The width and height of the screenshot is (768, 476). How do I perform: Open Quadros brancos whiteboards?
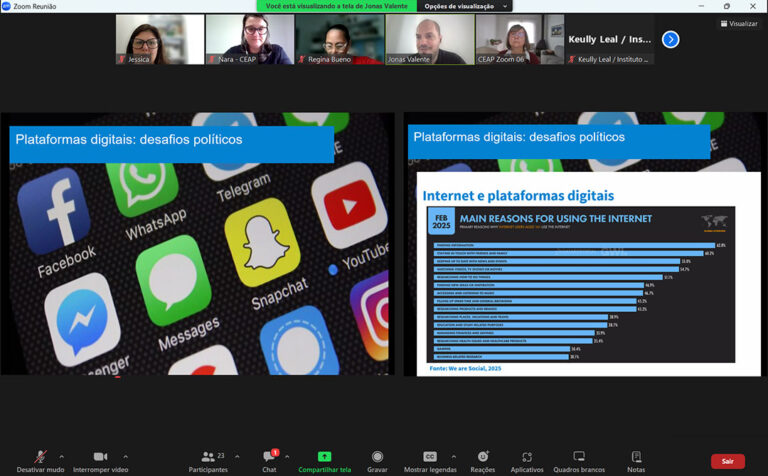(x=579, y=461)
